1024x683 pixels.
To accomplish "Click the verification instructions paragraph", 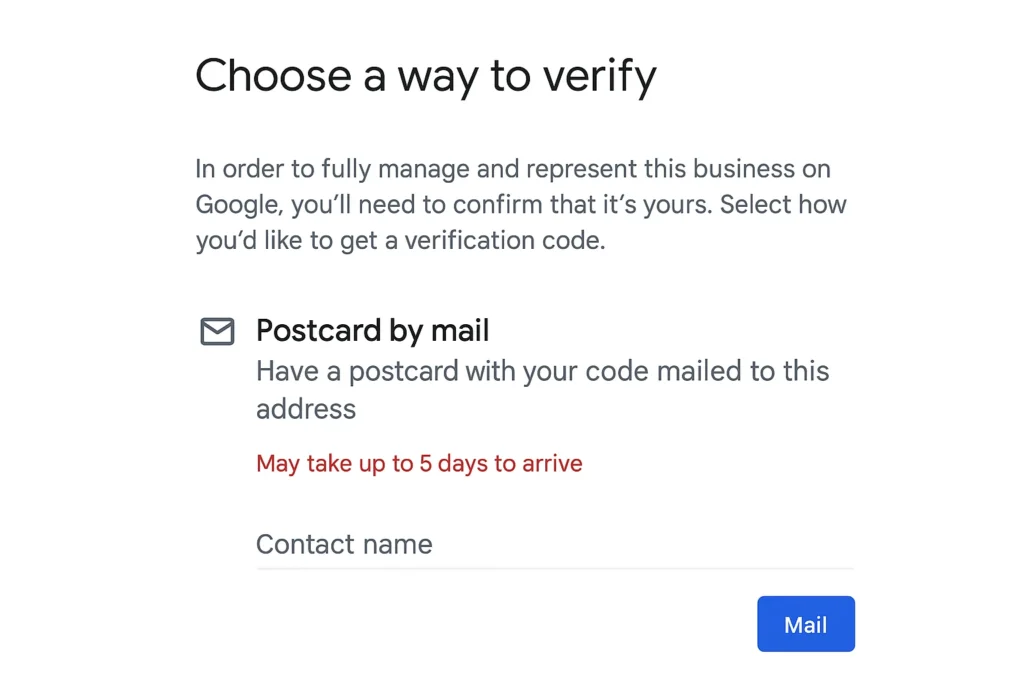I will click(x=520, y=204).
